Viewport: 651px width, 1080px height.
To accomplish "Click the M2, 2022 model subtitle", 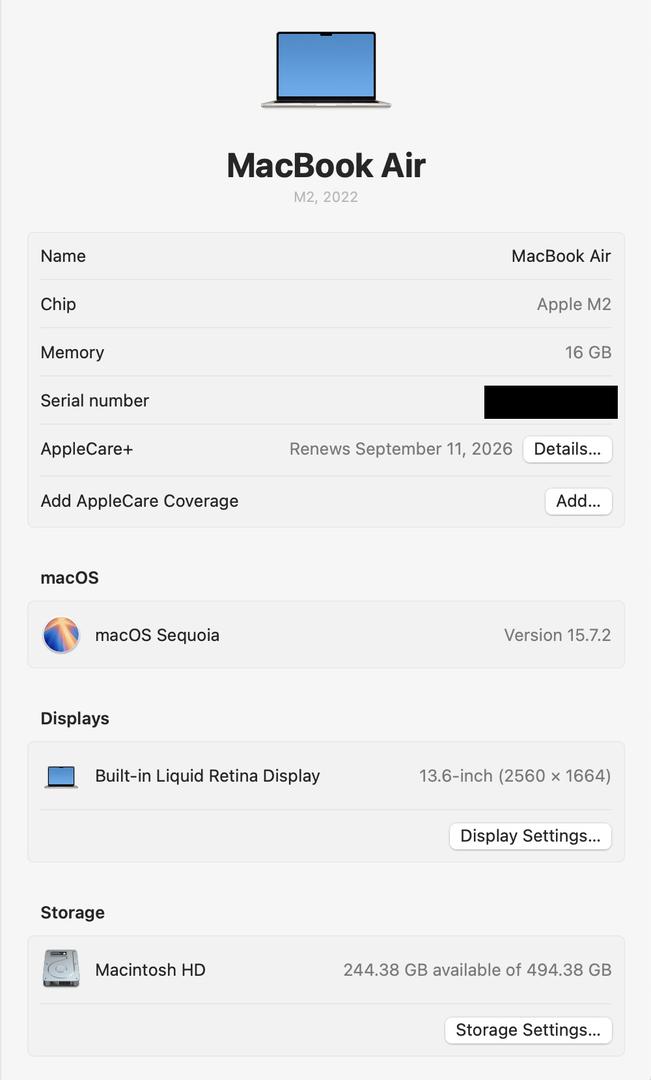I will [x=326, y=197].
